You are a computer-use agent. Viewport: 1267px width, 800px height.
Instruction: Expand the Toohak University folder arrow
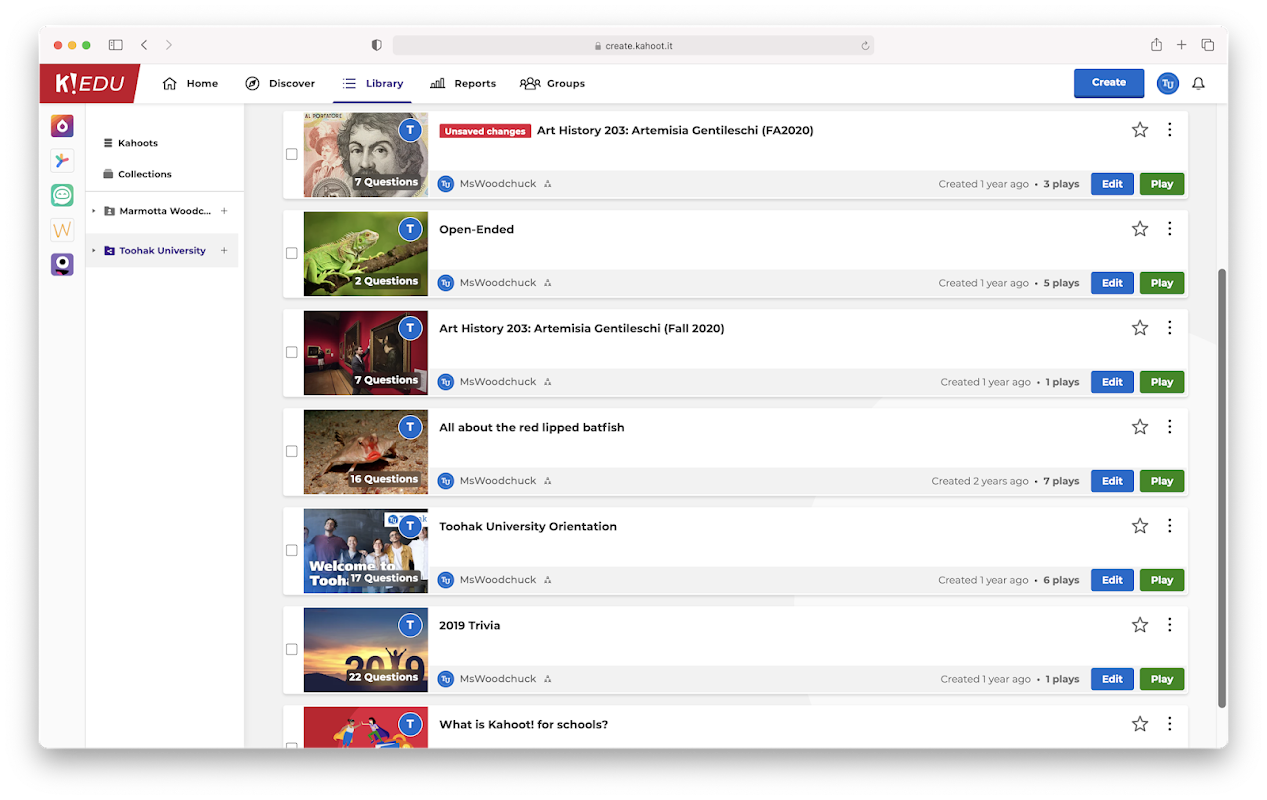coord(94,251)
